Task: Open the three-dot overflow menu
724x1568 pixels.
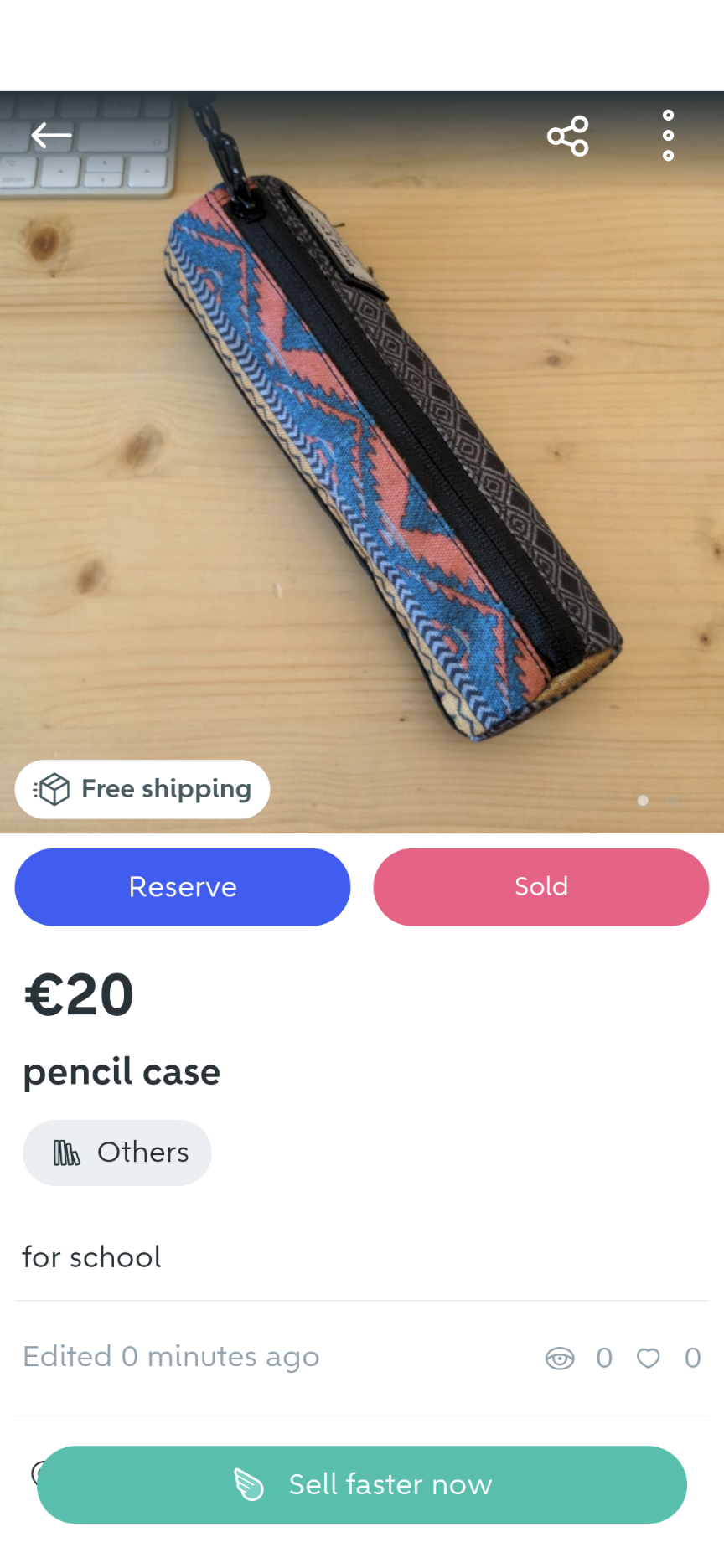Action: click(668, 135)
